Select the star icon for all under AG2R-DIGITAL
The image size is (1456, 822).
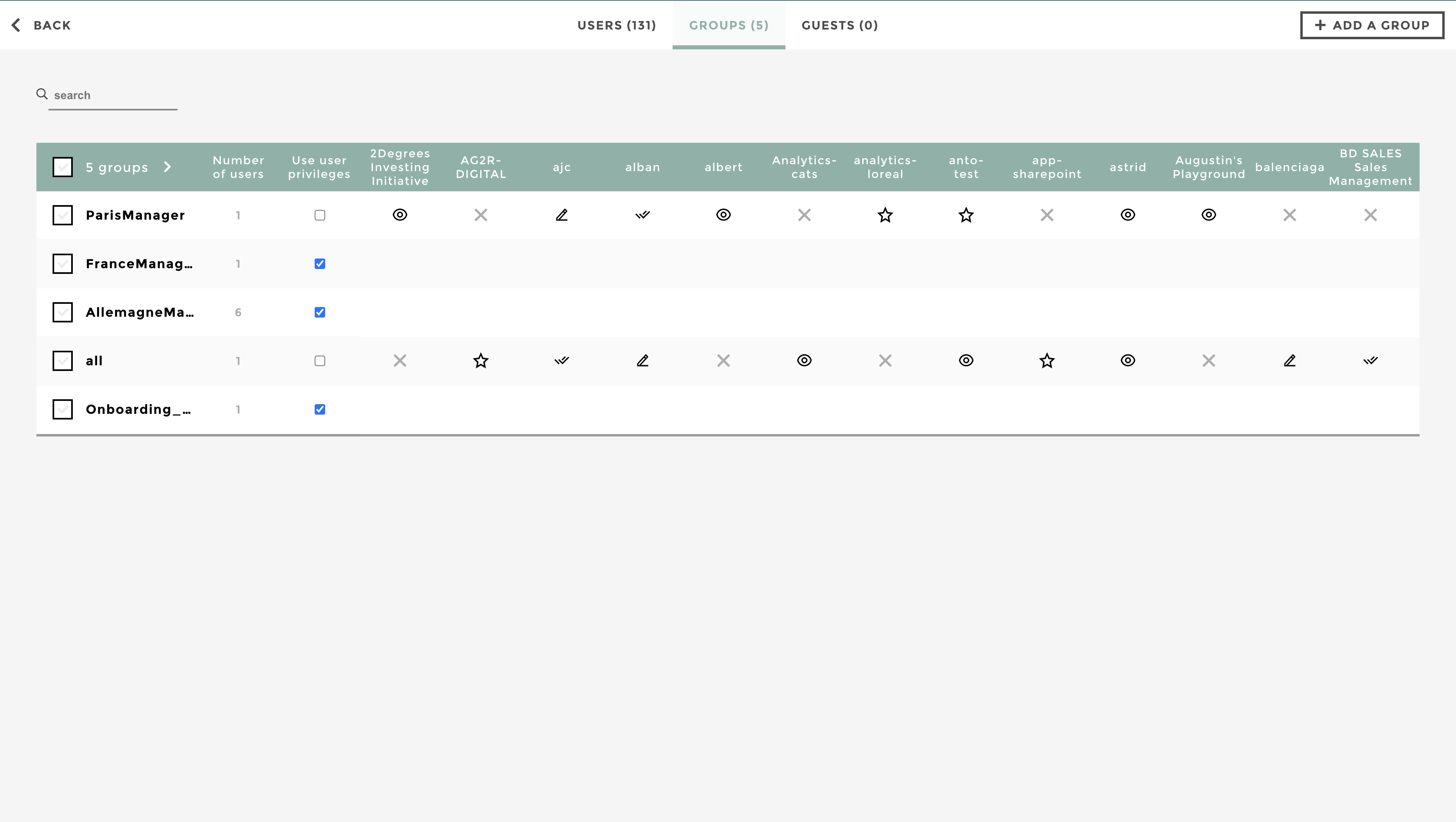(x=480, y=361)
